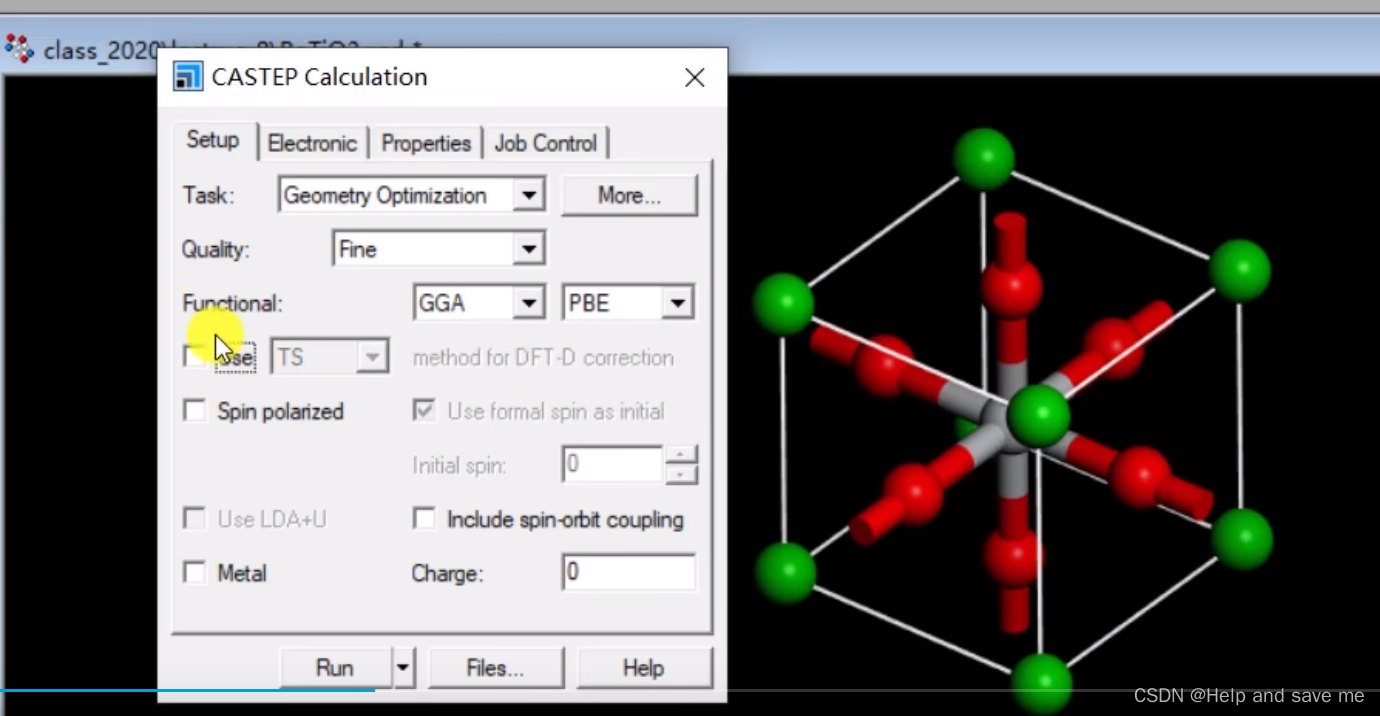Decrease Initial spin with down arrow
The width and height of the screenshot is (1380, 716).
point(681,475)
